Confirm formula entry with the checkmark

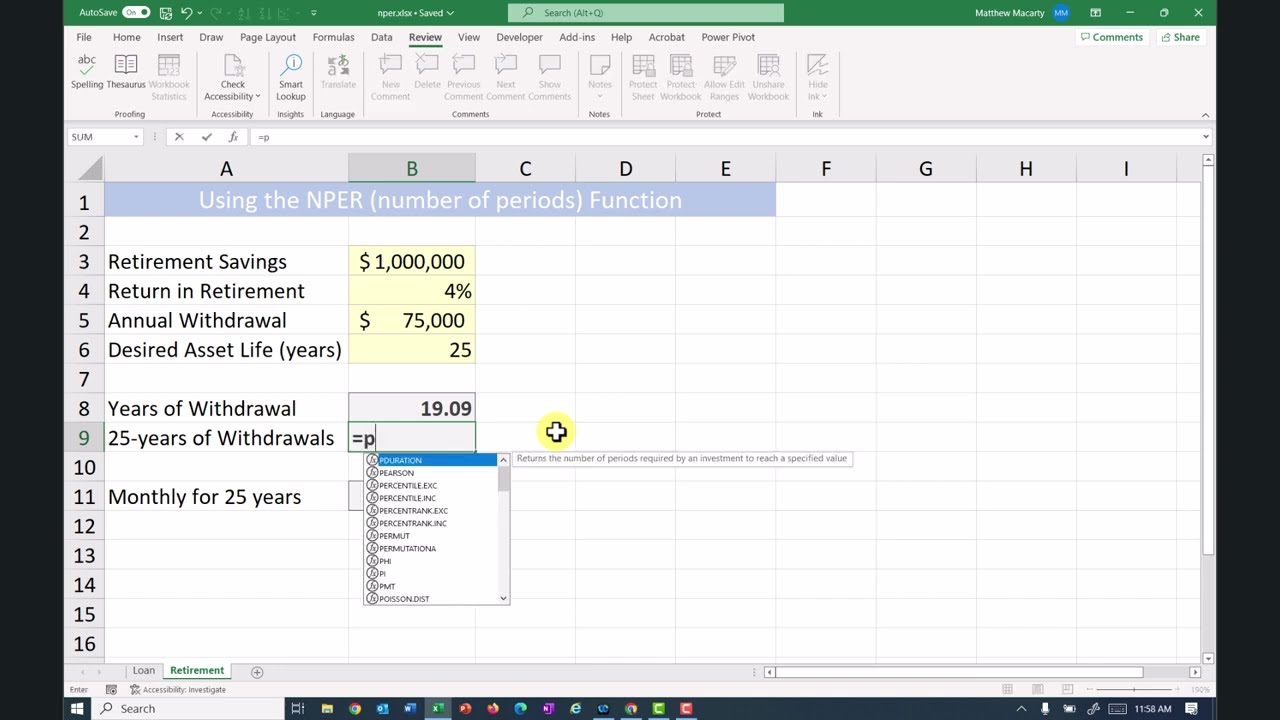point(206,137)
